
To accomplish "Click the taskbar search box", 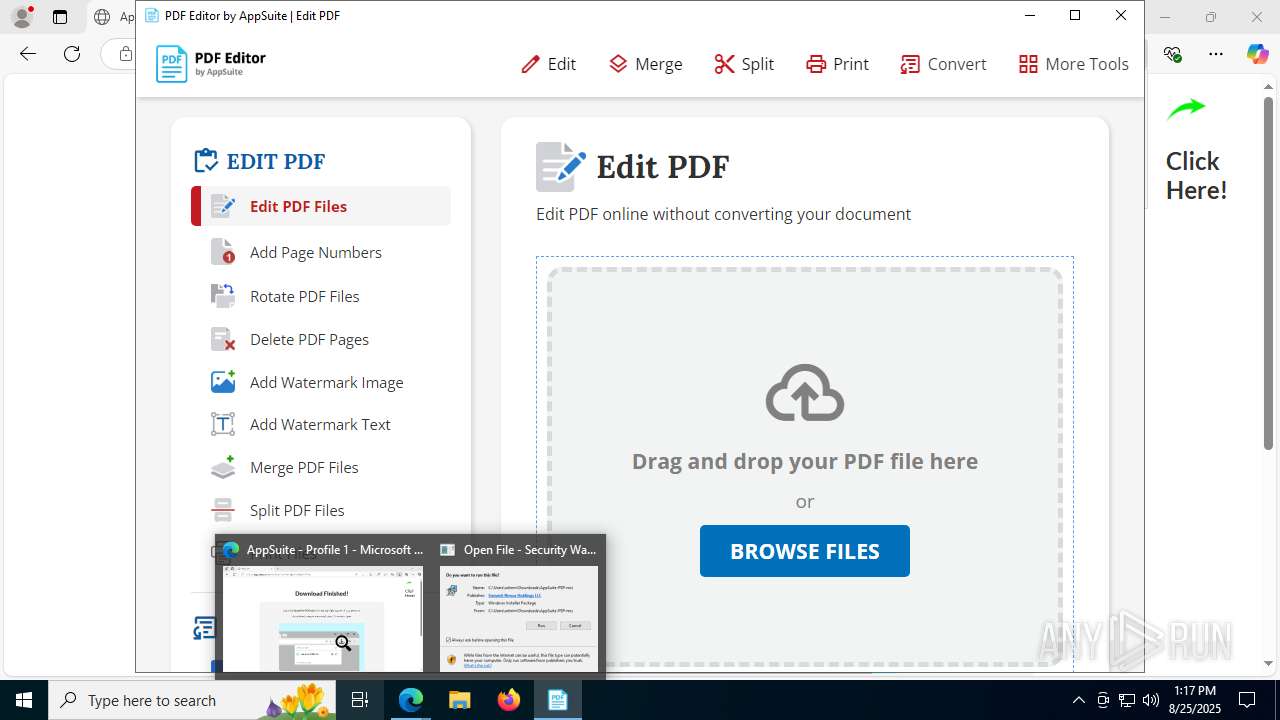I will pos(192,700).
